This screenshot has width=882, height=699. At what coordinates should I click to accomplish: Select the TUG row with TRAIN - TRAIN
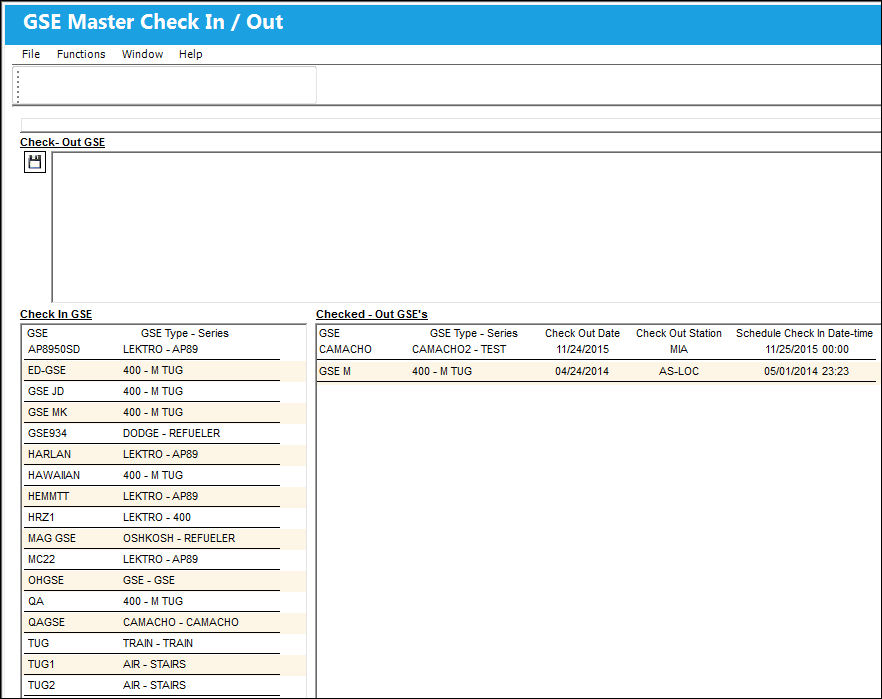[152, 643]
